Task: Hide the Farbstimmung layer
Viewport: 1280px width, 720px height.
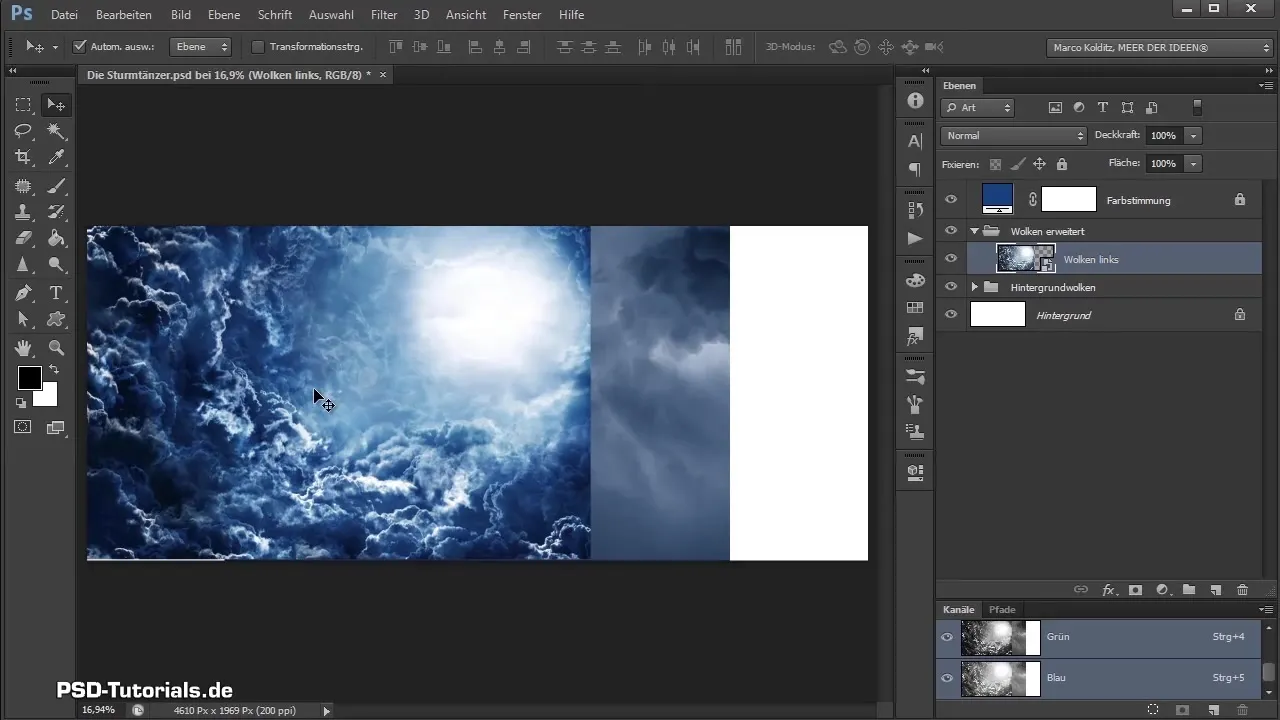Action: point(951,200)
